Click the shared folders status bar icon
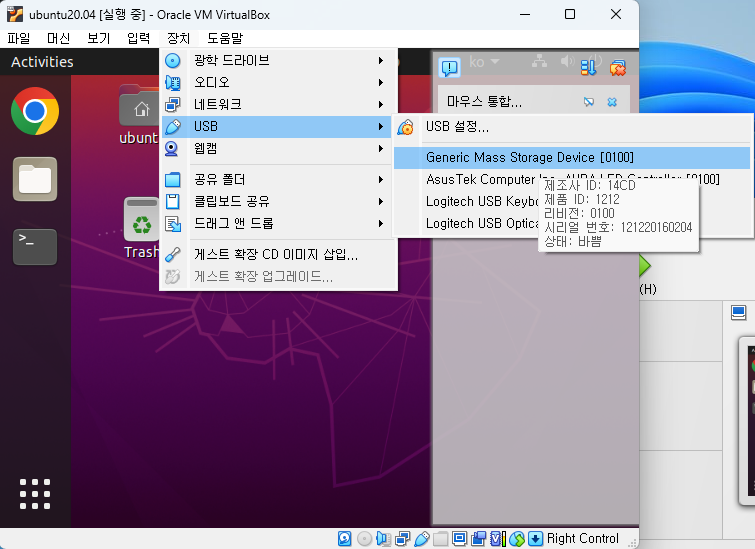The height and width of the screenshot is (549, 755). click(x=441, y=538)
